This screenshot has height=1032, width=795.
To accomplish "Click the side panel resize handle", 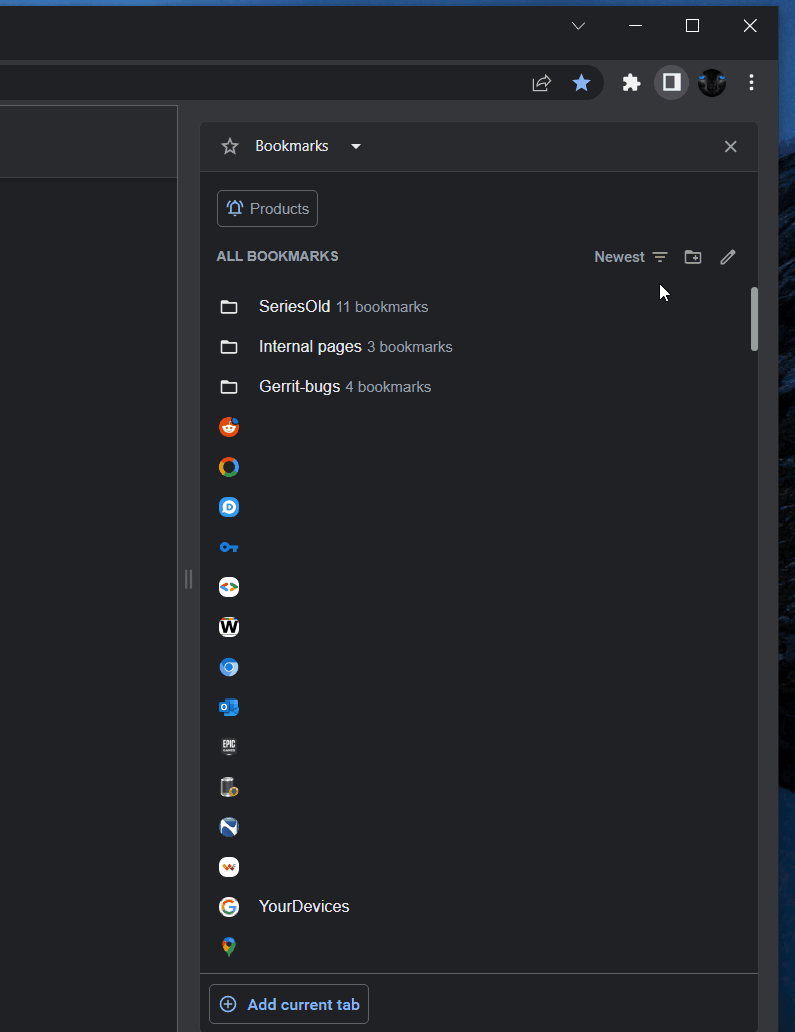I will tap(189, 579).
